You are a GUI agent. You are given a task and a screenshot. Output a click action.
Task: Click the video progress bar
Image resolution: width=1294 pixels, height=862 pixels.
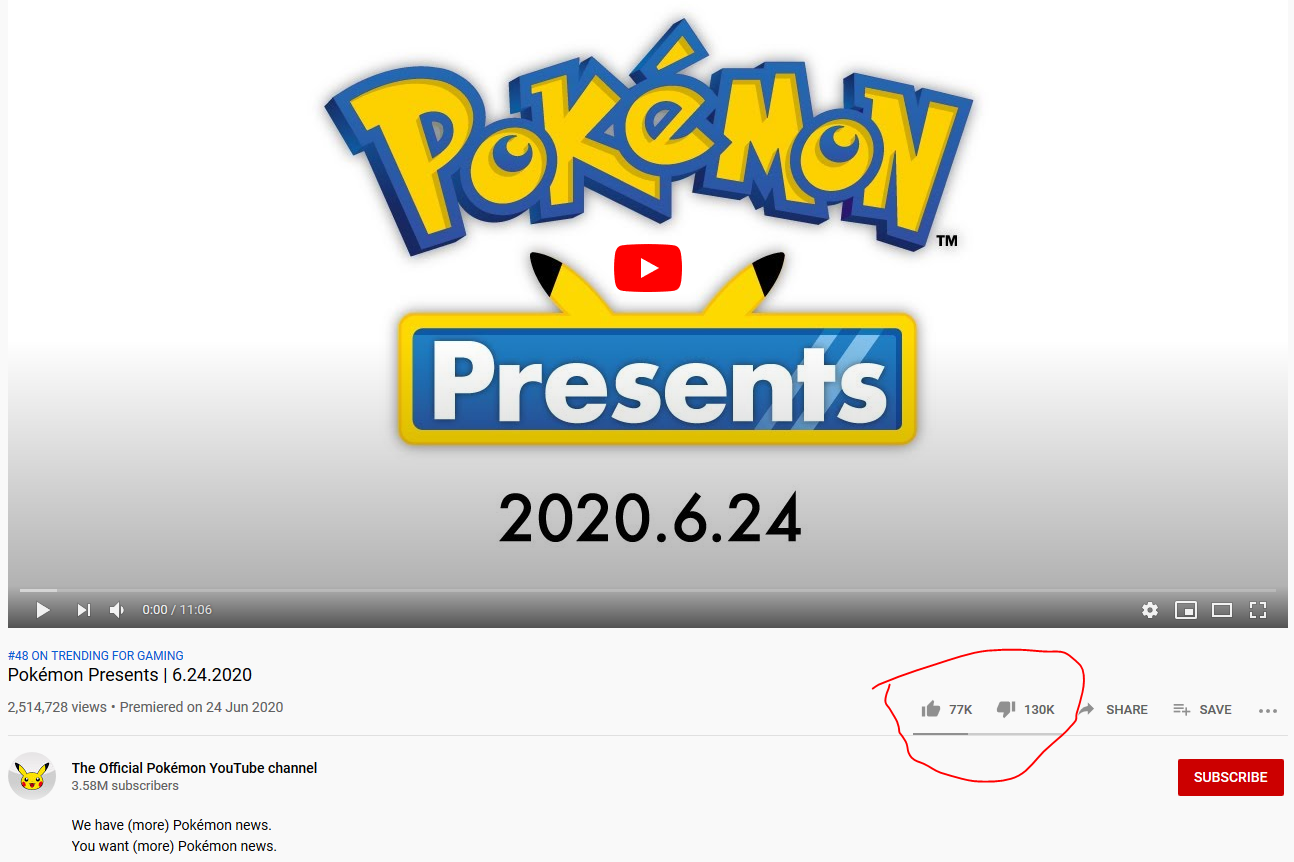tap(647, 590)
